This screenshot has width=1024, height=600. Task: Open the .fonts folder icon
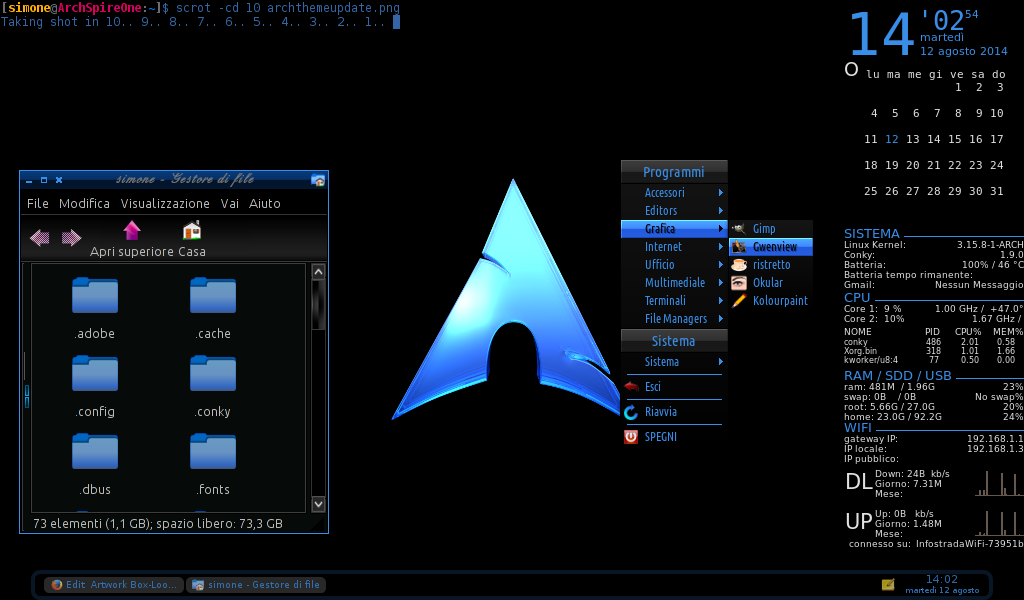tap(213, 451)
